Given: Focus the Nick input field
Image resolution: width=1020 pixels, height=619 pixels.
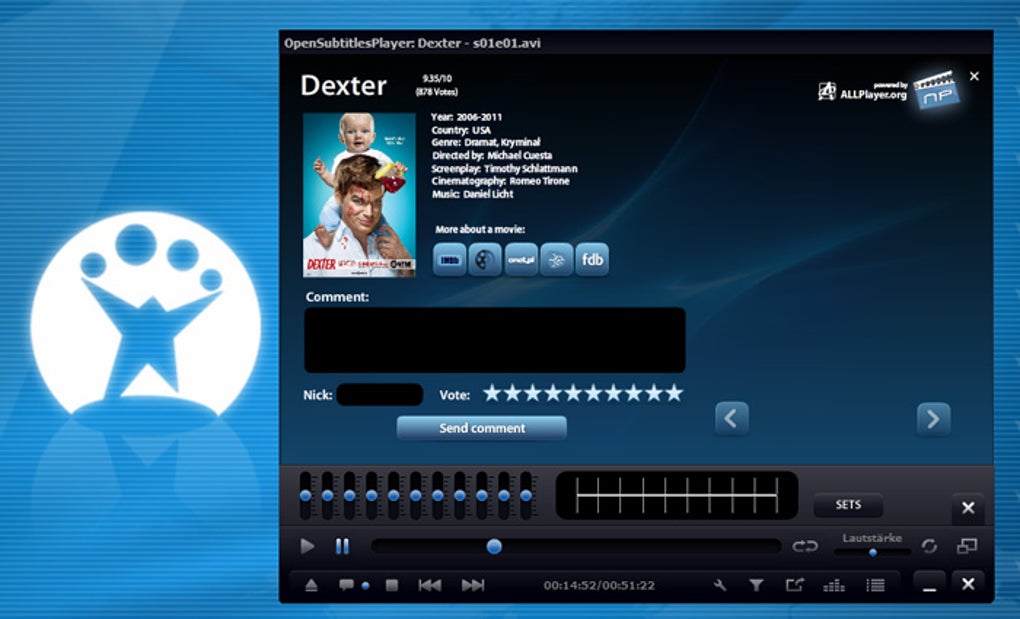Looking at the screenshot, I should [x=380, y=395].
